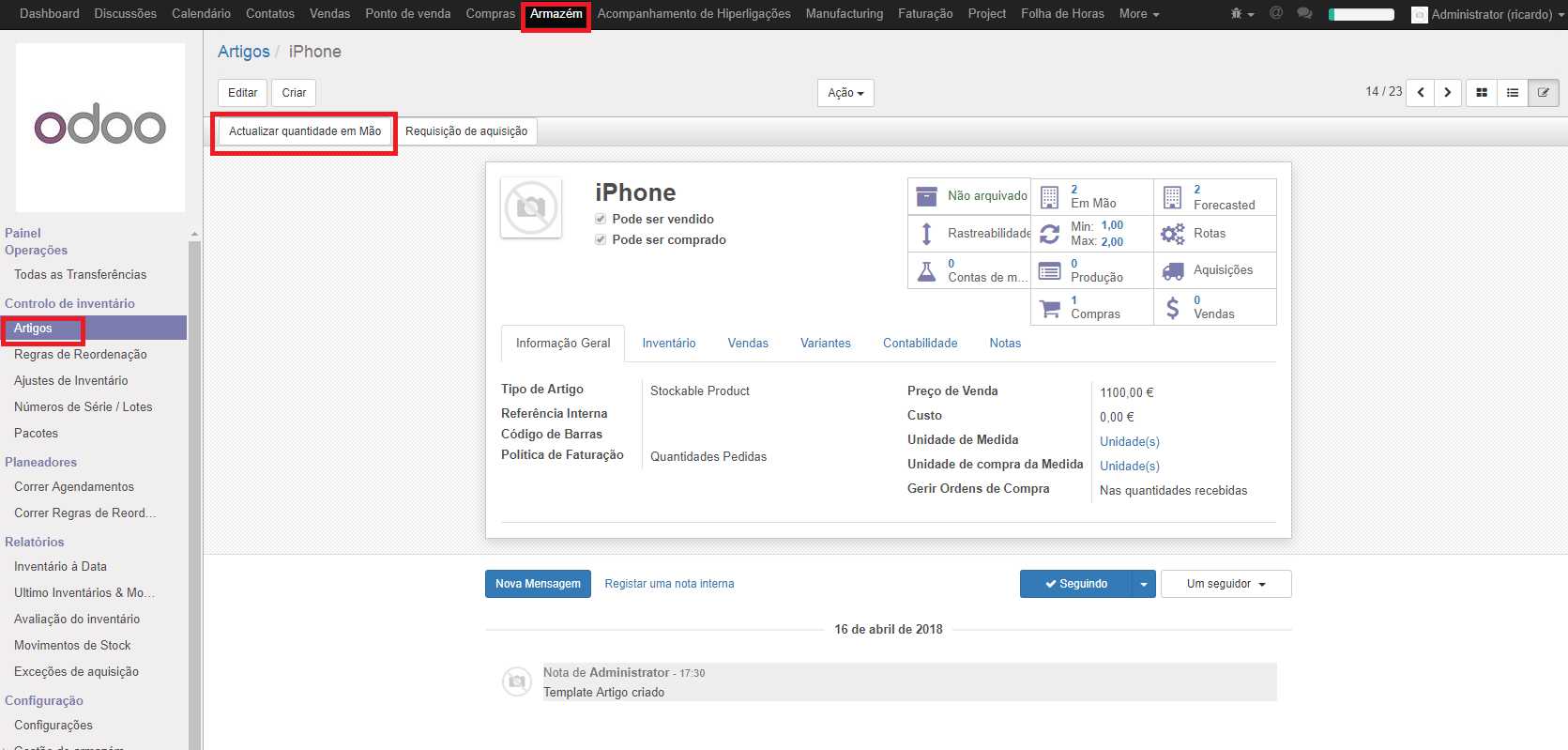
Task: Click the @ mentions icon in top bar
Action: [1276, 13]
